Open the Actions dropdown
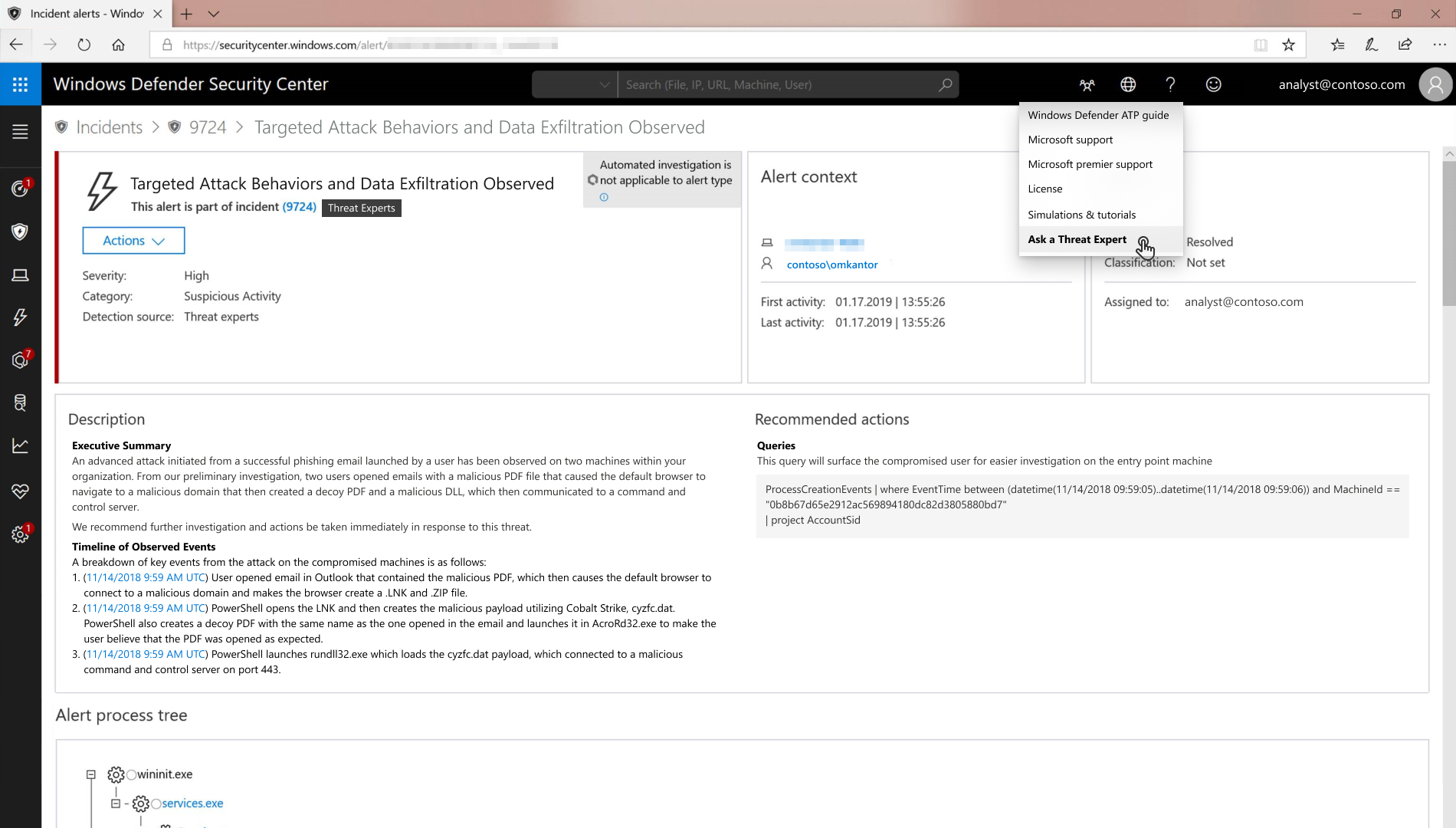Viewport: 1456px width, 828px height. 133,240
